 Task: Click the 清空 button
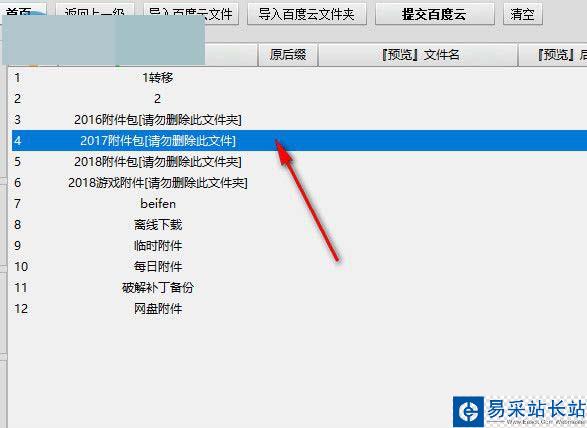(522, 14)
